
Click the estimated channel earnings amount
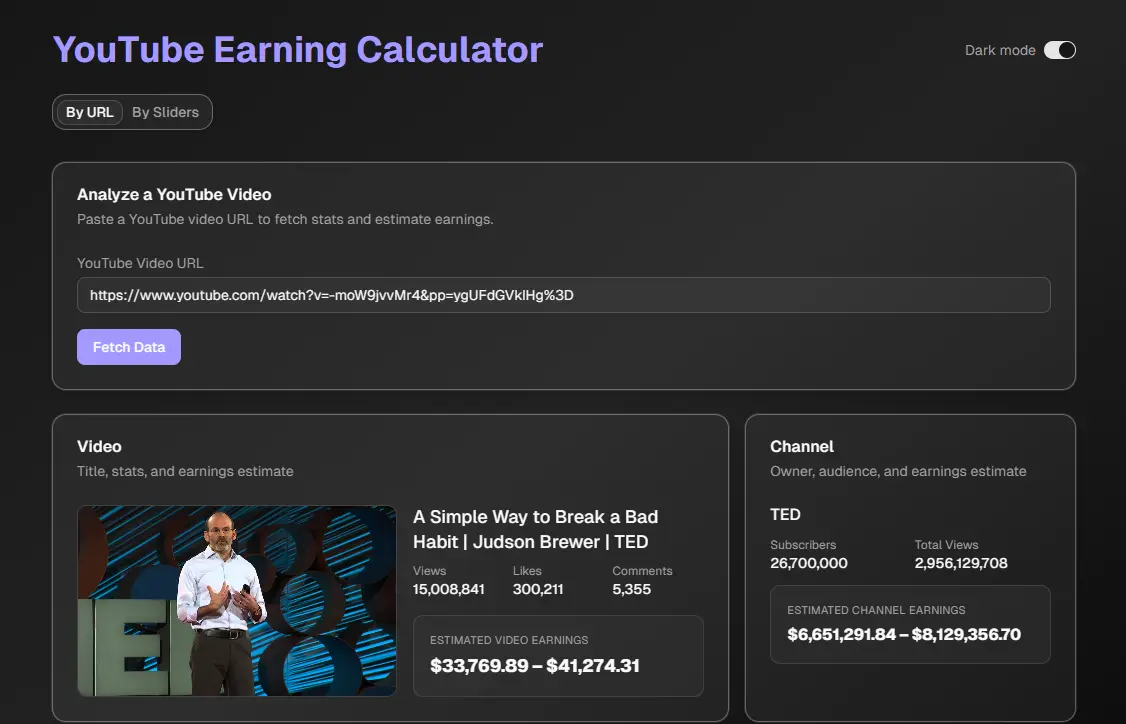pyautogui.click(x=903, y=634)
